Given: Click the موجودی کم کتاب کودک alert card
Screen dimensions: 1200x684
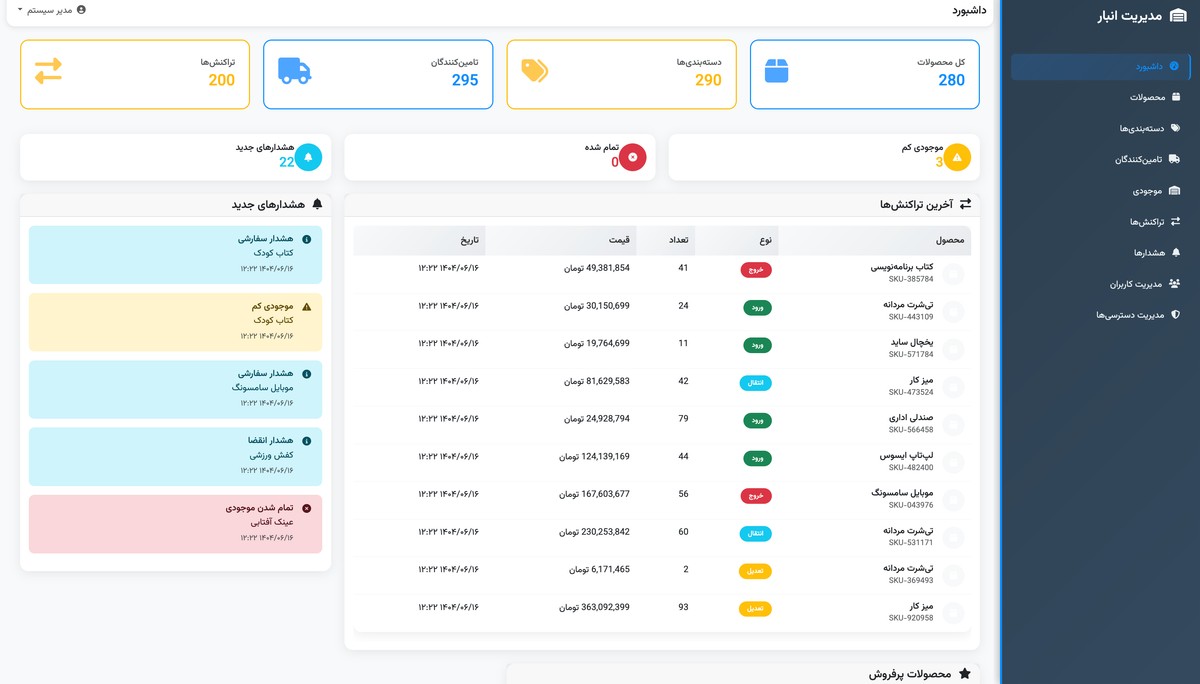Looking at the screenshot, I should (174, 322).
